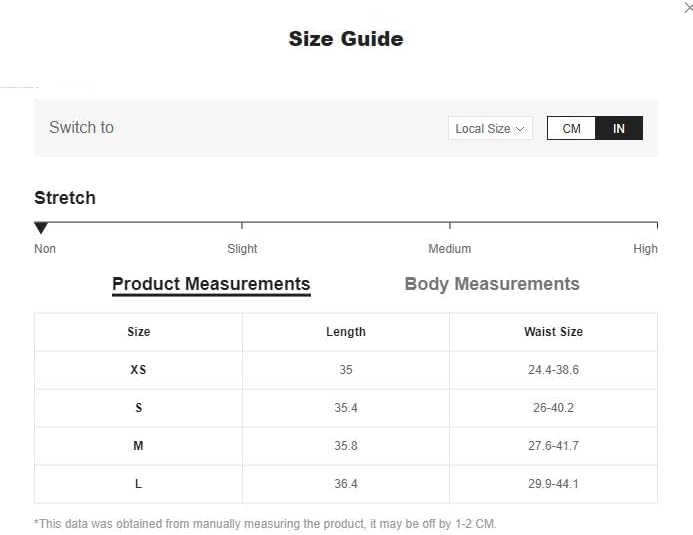Click the Slight stretch label
This screenshot has width=693, height=535.
click(x=242, y=249)
